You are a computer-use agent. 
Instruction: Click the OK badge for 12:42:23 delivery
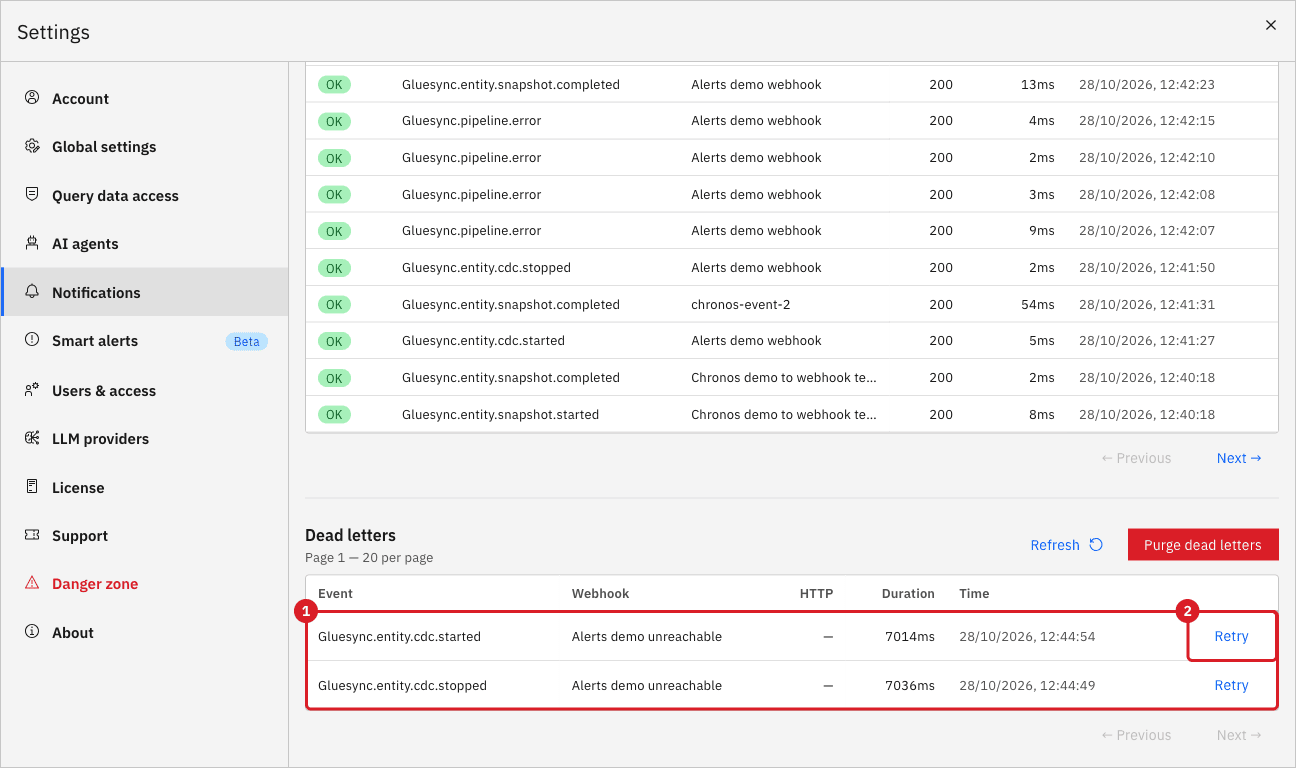pos(334,85)
